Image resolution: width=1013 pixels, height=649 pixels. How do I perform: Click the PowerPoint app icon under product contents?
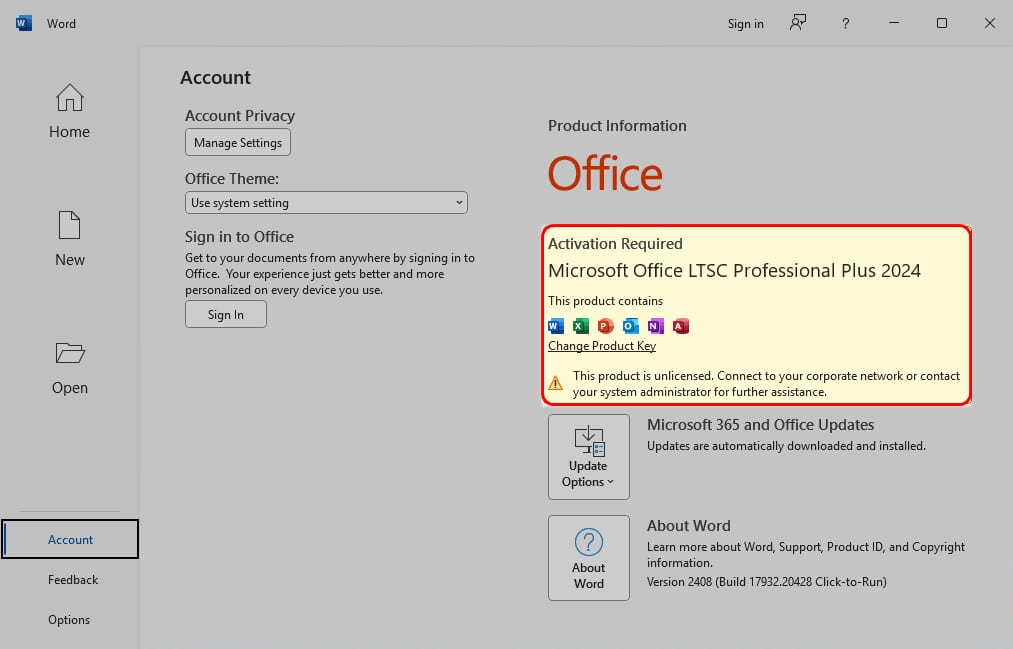click(605, 326)
